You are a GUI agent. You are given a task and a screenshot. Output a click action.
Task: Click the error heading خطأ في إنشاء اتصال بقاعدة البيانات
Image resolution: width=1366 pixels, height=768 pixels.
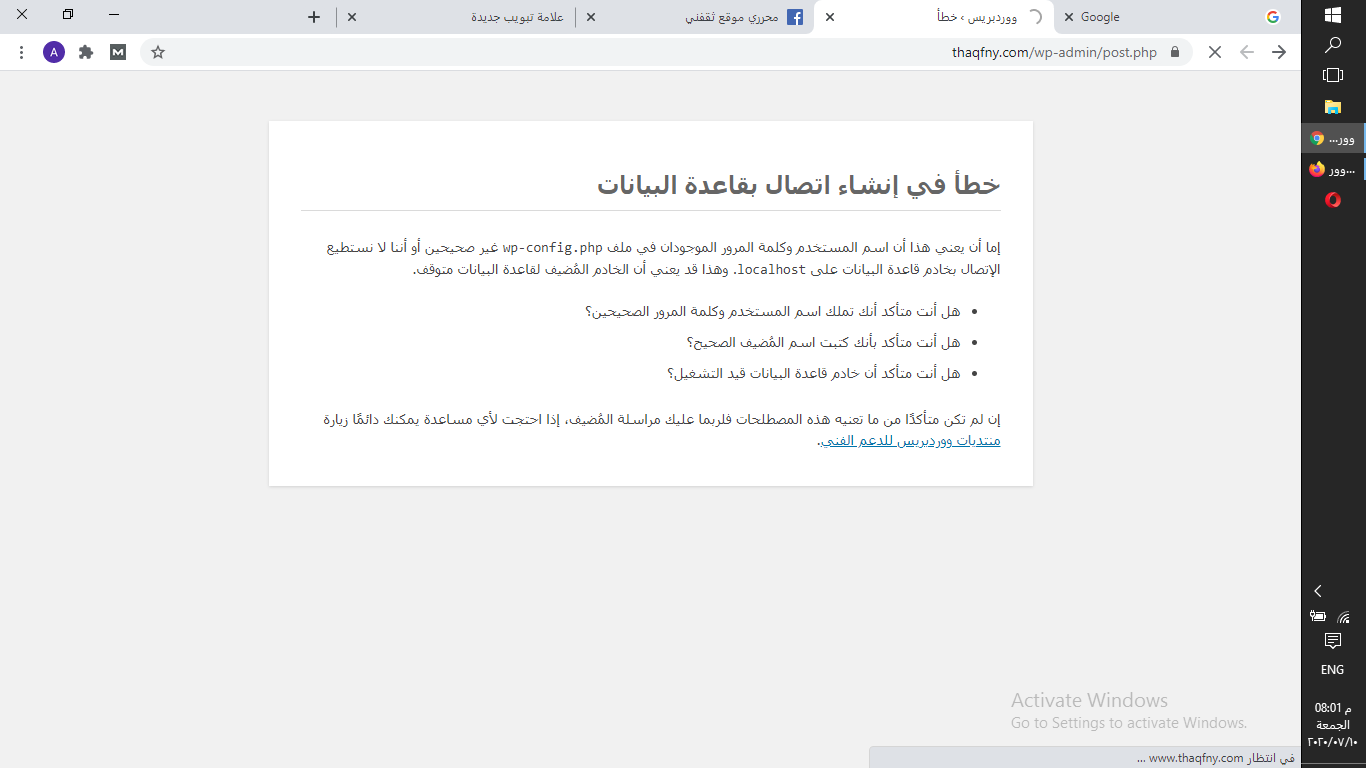[799, 185]
